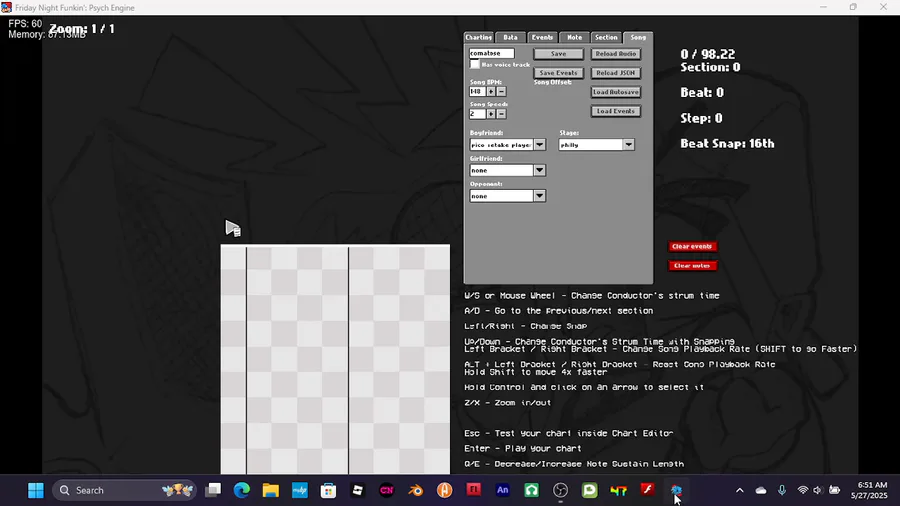This screenshot has width=900, height=506.
Task: Click the microphone tray icon
Action: coord(782,491)
